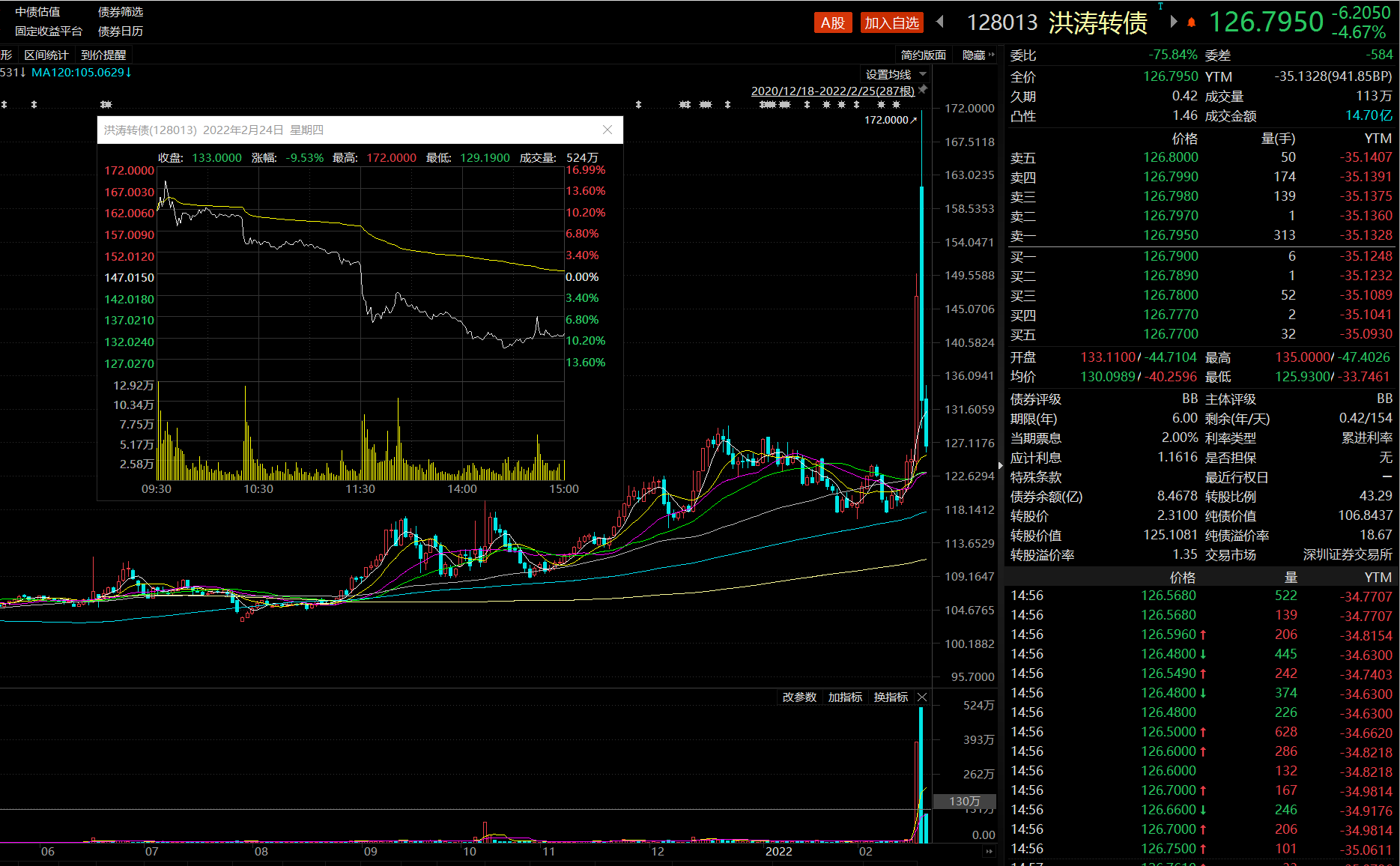Switch to 简约版面 simplified layout

pyautogui.click(x=923, y=55)
